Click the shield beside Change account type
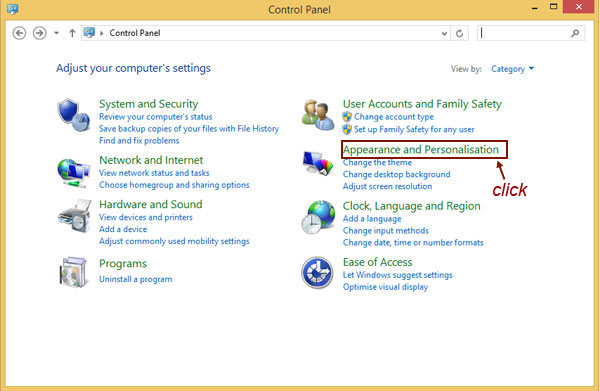 pyautogui.click(x=347, y=117)
